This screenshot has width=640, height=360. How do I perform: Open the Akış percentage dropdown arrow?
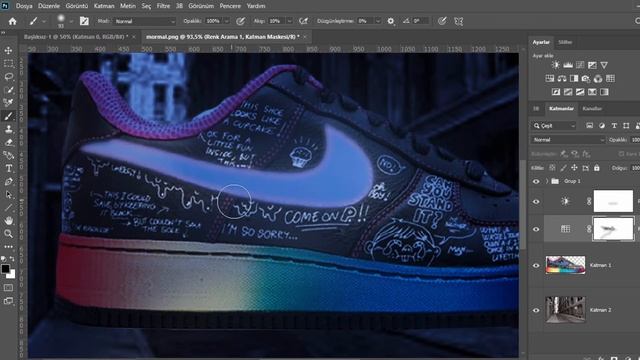click(289, 21)
